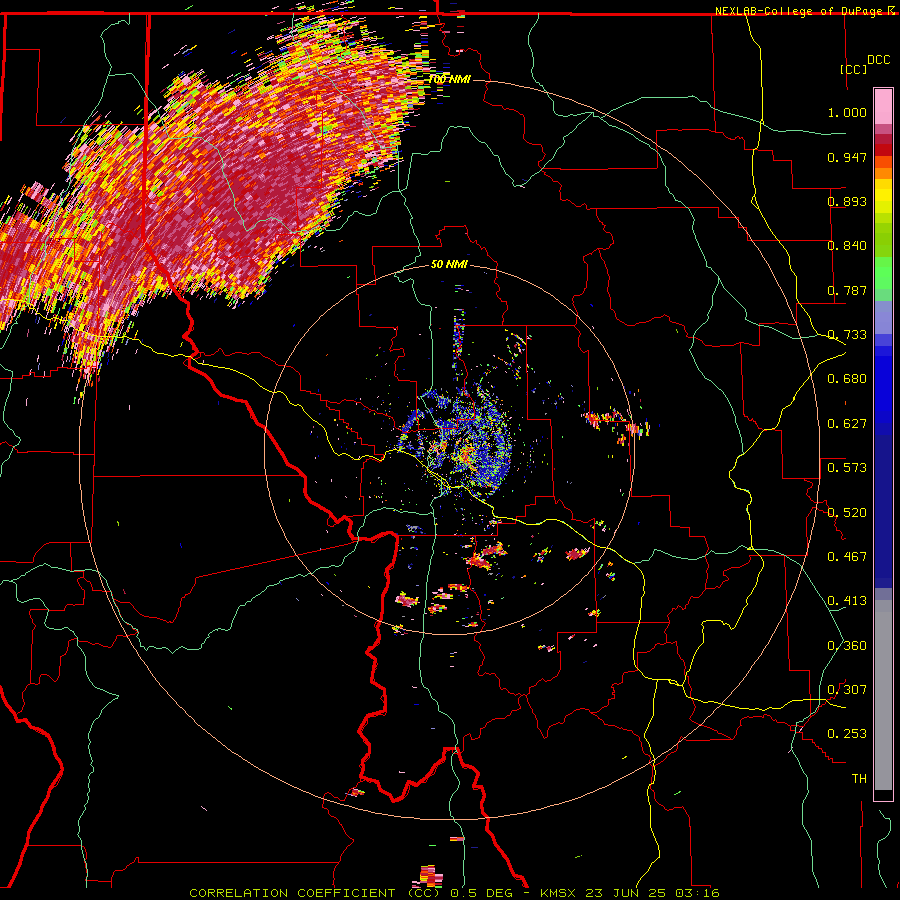Click the 23 JUN 25 date text
This screenshot has height=900, width=900.
pyautogui.click(x=627, y=893)
